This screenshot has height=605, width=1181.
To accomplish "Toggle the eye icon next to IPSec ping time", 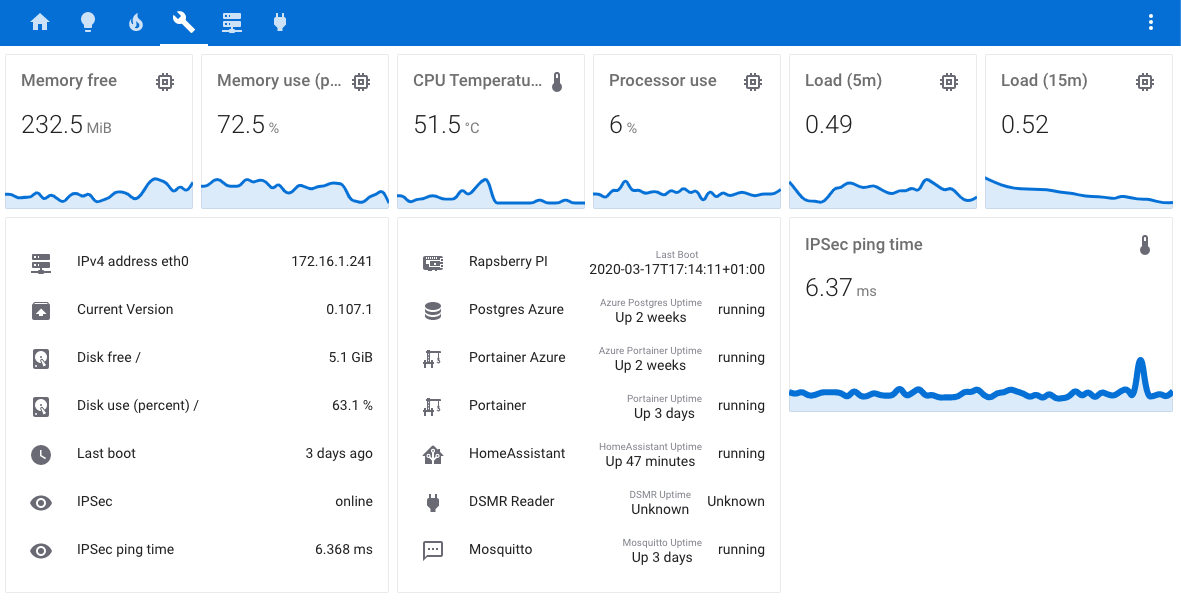I will coord(41,549).
